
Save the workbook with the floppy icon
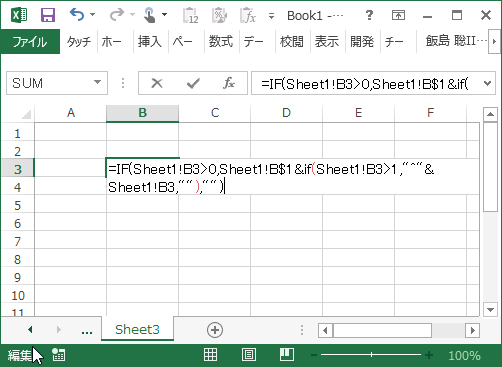[x=48, y=15]
